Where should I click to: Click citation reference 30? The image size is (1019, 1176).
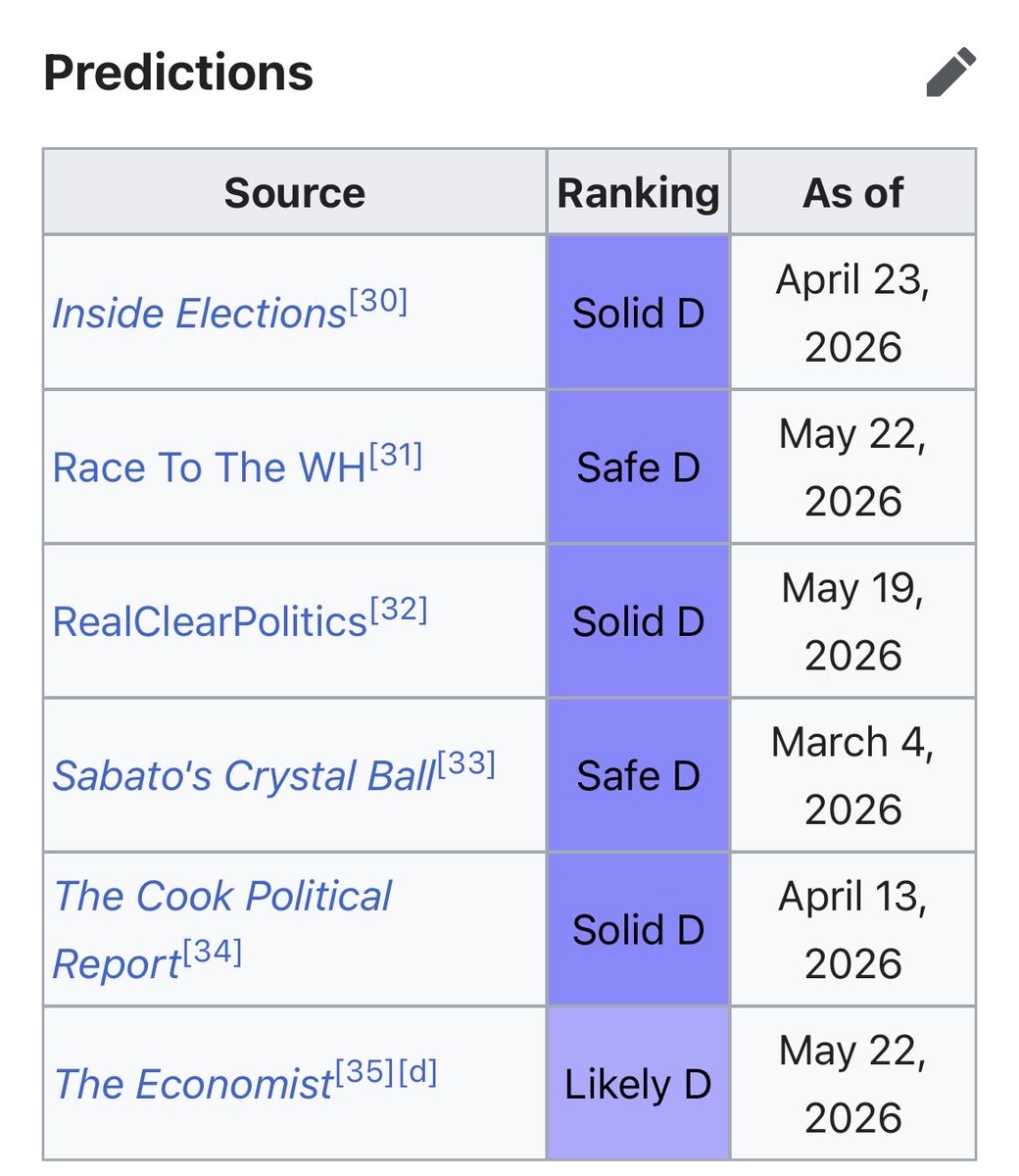[378, 302]
